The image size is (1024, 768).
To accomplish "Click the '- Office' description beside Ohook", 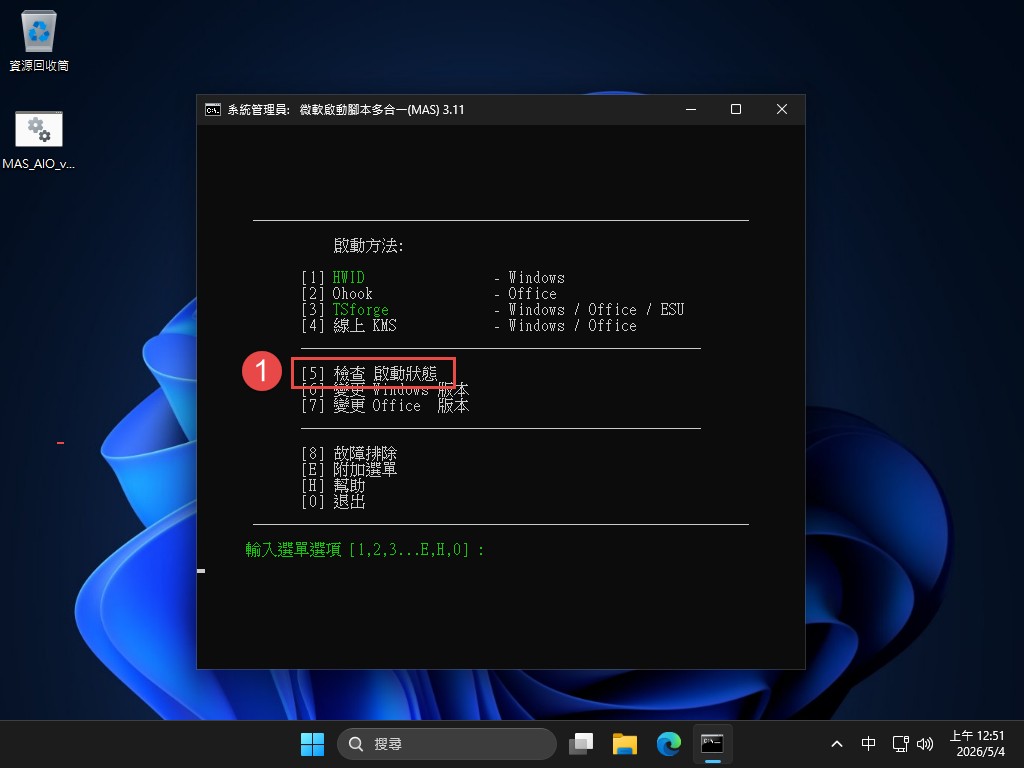I will point(526,294).
